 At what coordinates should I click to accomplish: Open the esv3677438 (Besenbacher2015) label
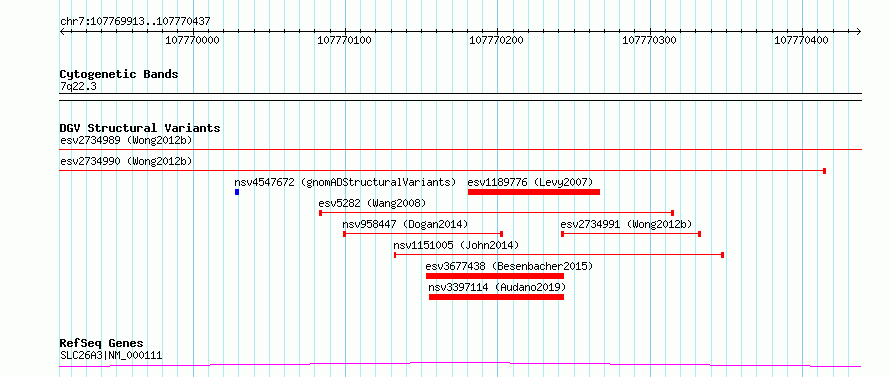(509, 266)
